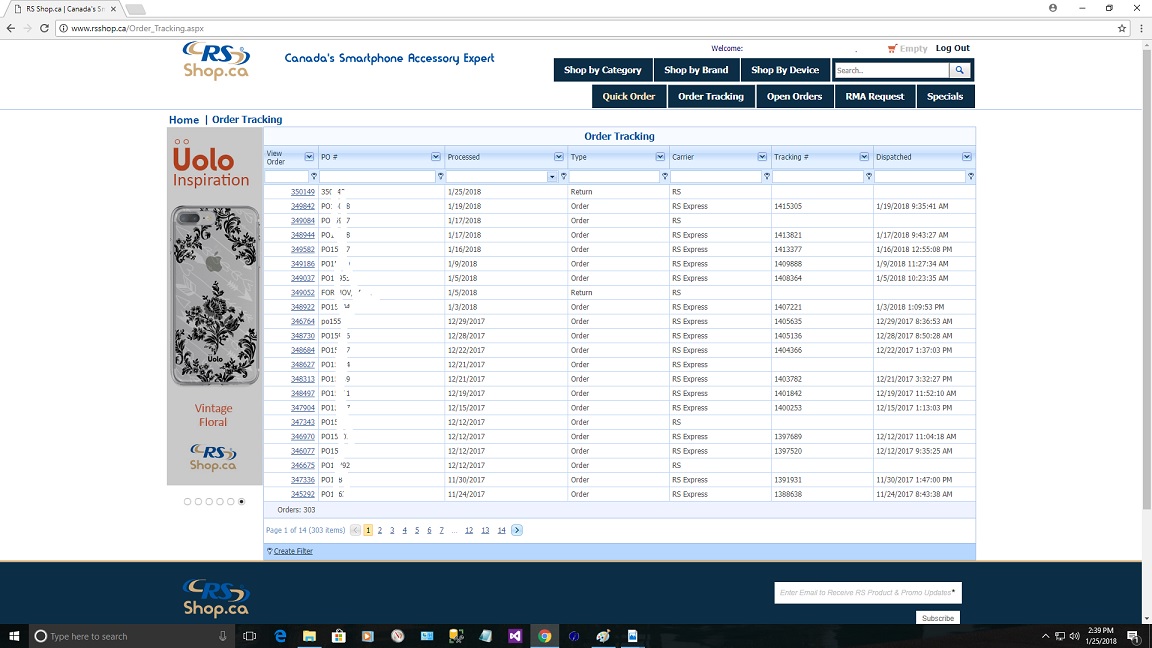
Task: Click Windows taskbar search box
Action: pyautogui.click(x=131, y=636)
